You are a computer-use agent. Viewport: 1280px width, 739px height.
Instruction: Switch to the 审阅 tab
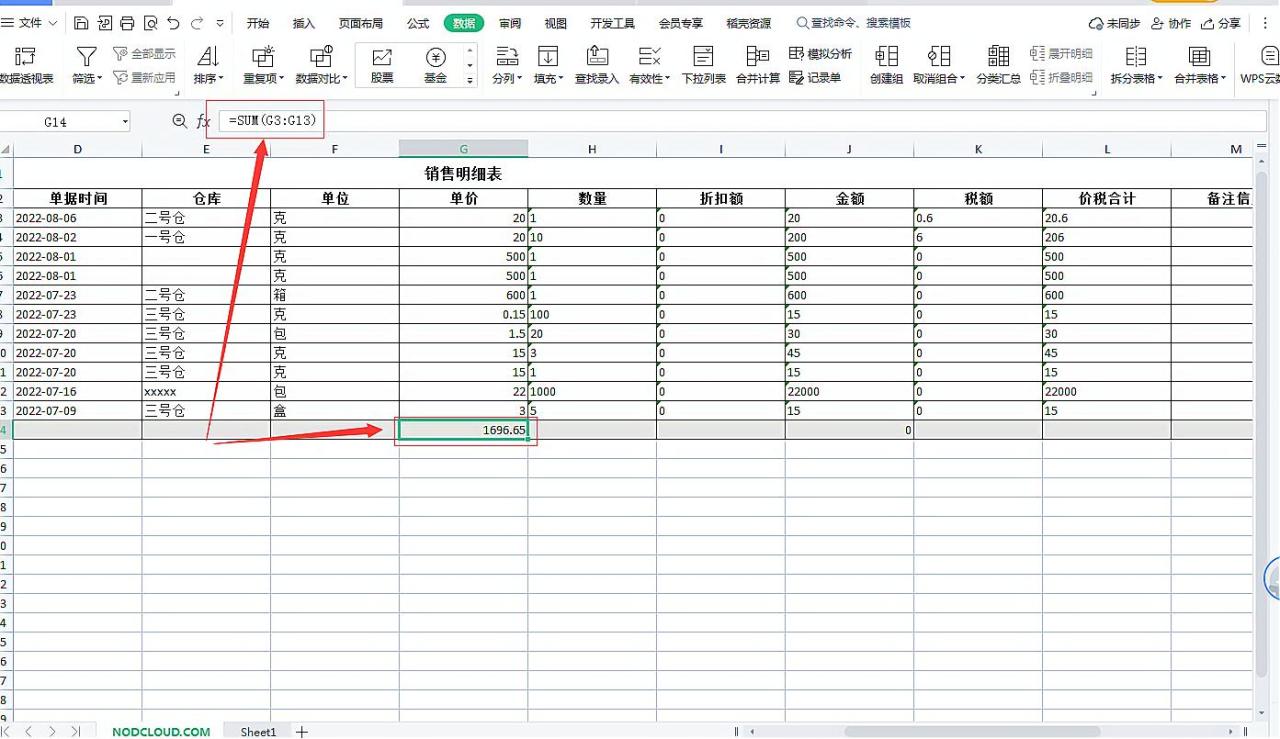click(x=510, y=23)
